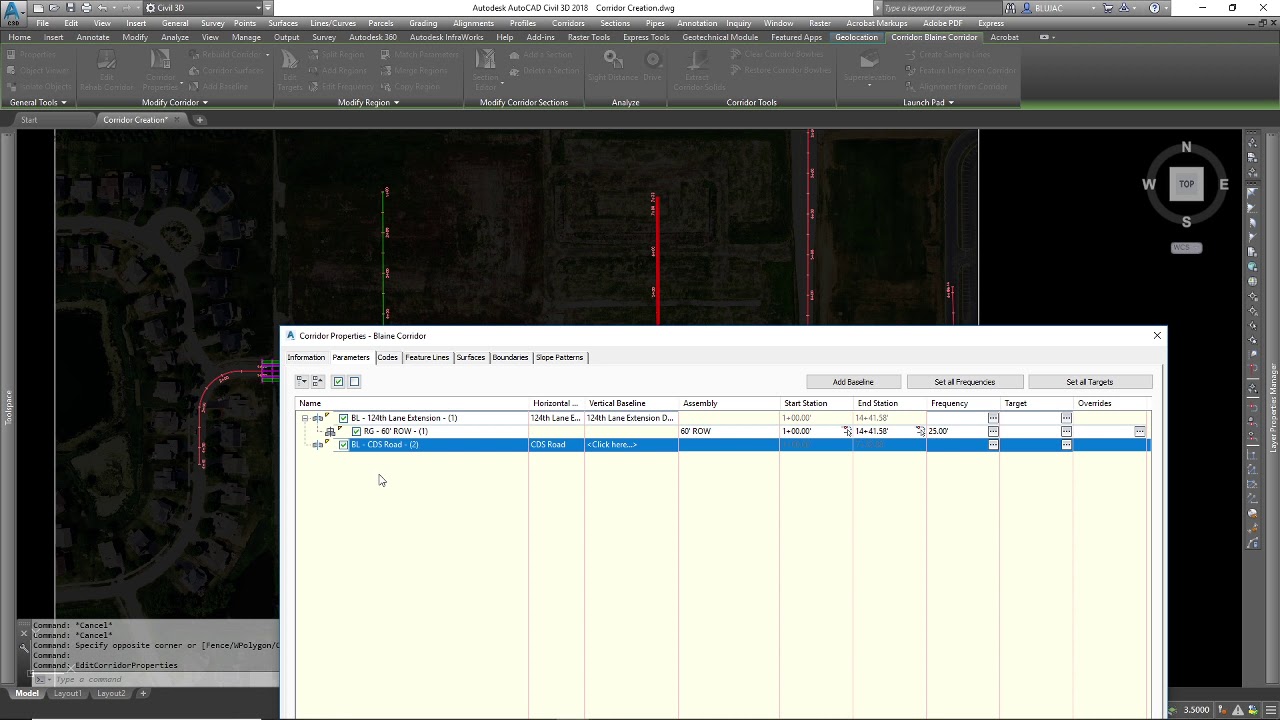
Task: Click the Set all Targets button
Action: coord(1090,382)
